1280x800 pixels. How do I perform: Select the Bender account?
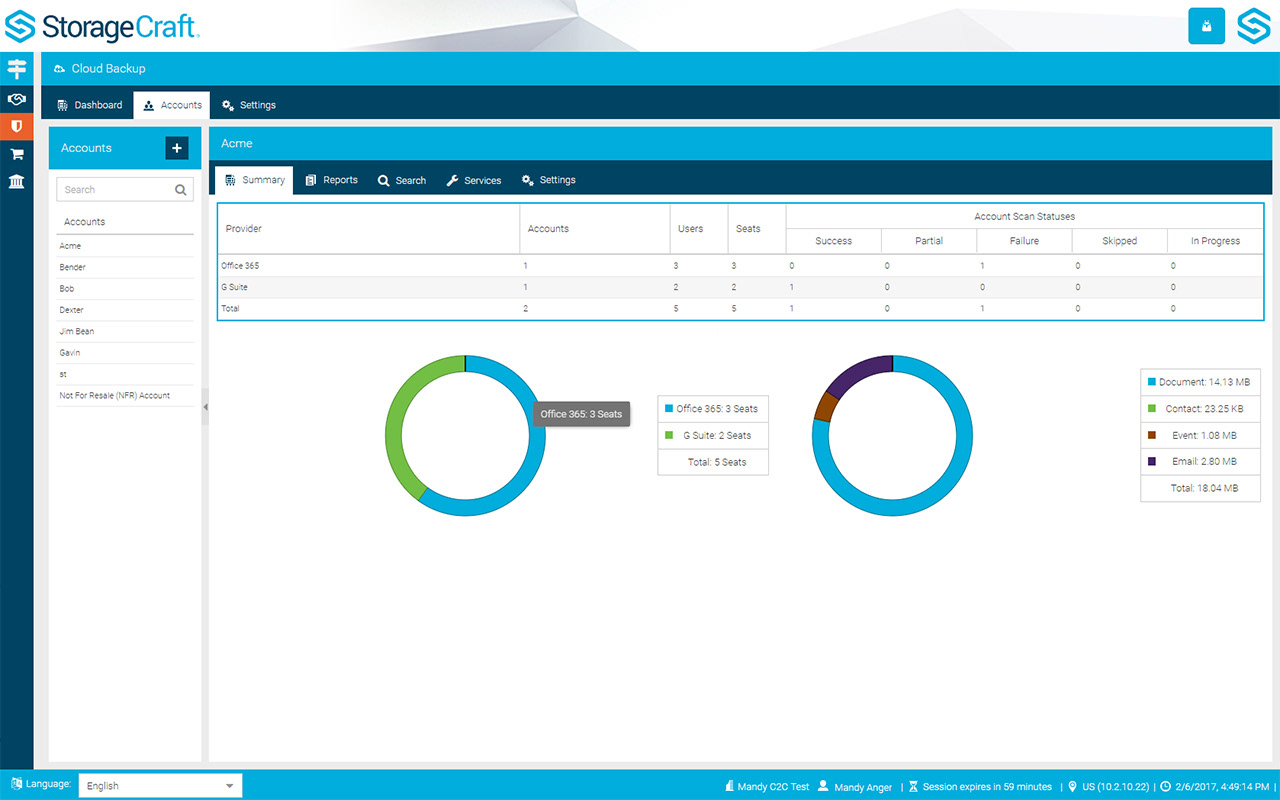pyautogui.click(x=125, y=267)
